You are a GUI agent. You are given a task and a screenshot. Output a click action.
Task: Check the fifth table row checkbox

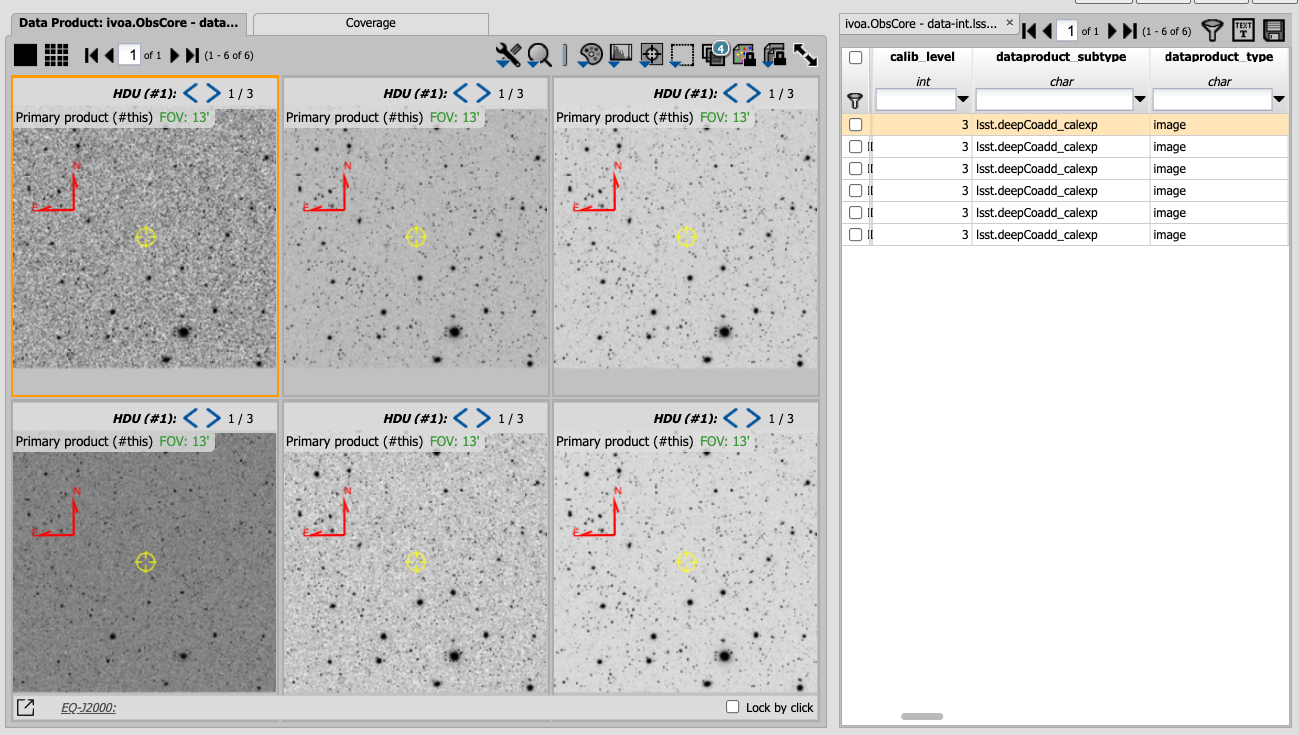855,213
